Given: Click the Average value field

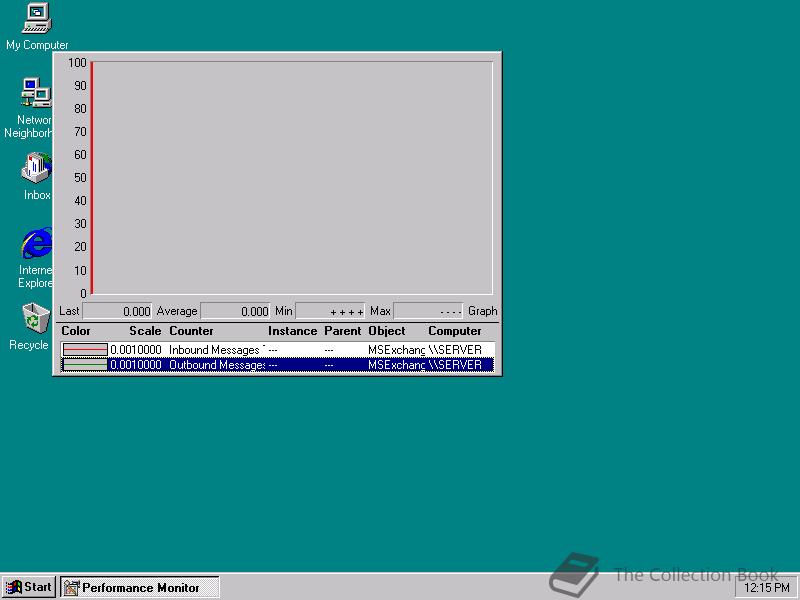Looking at the screenshot, I should 235,311.
